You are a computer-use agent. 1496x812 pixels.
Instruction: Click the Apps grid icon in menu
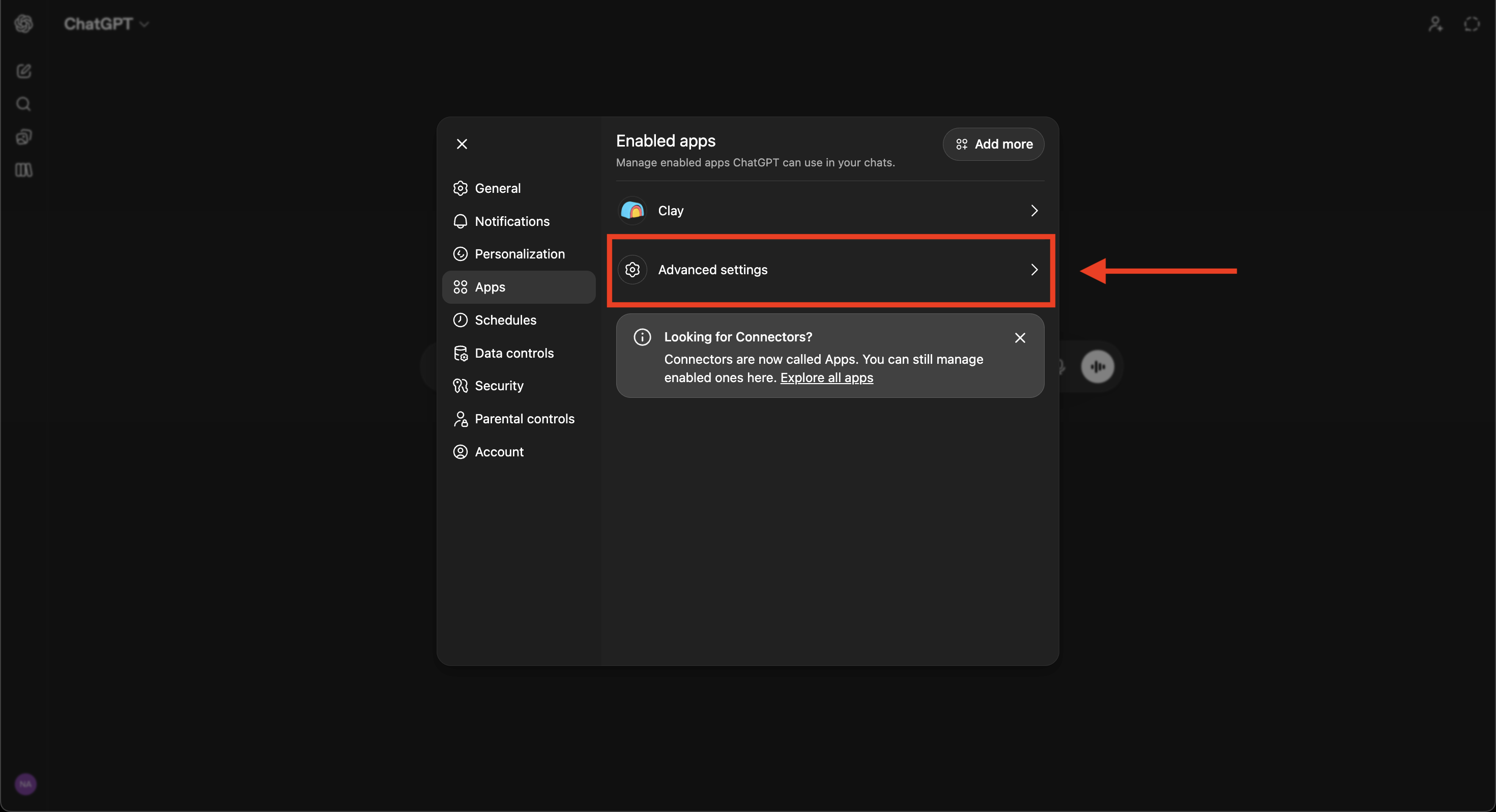461,287
